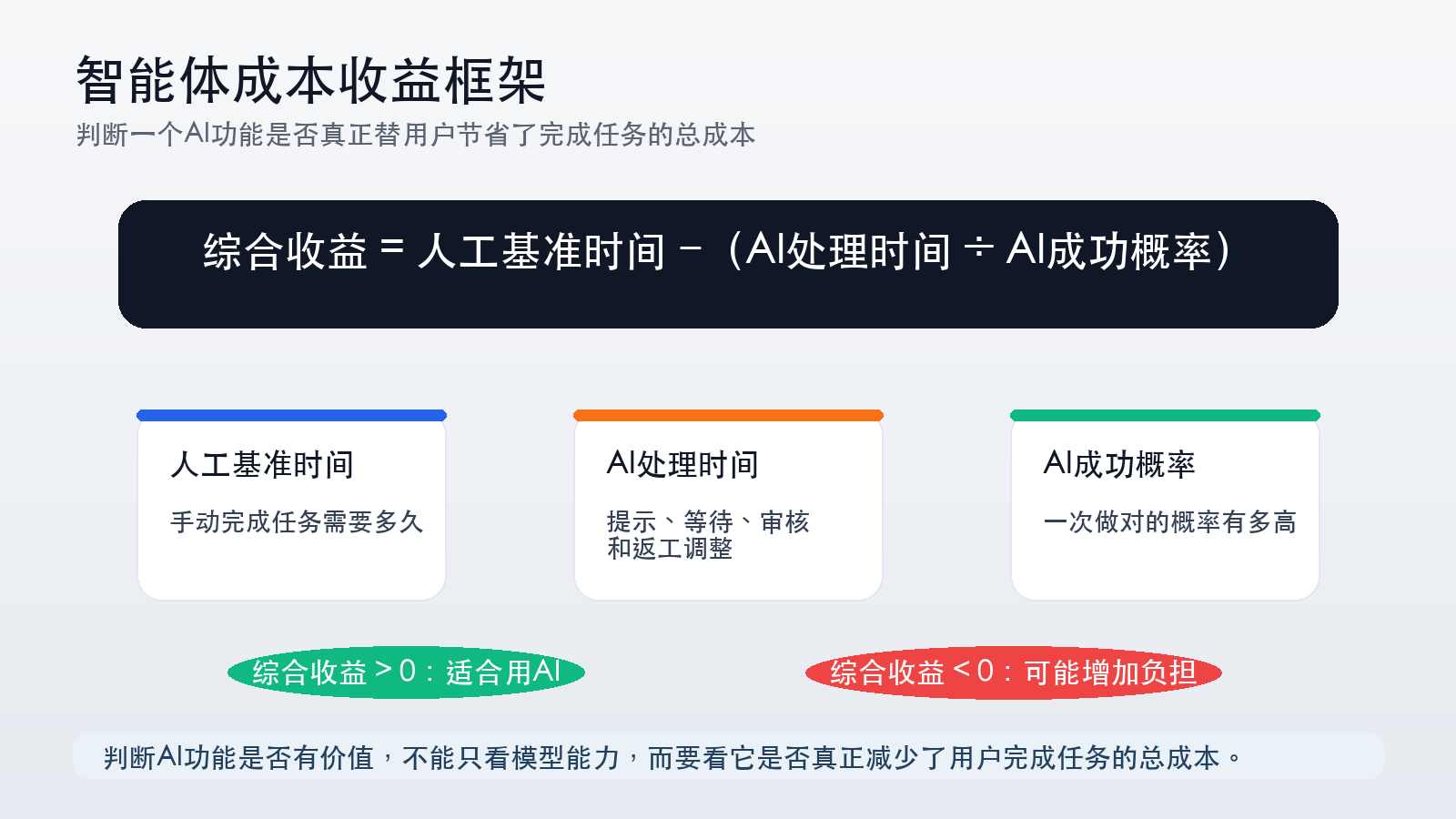Click the description 手动完成任务需要多久
Screen dimensions: 1456x819
(297, 522)
